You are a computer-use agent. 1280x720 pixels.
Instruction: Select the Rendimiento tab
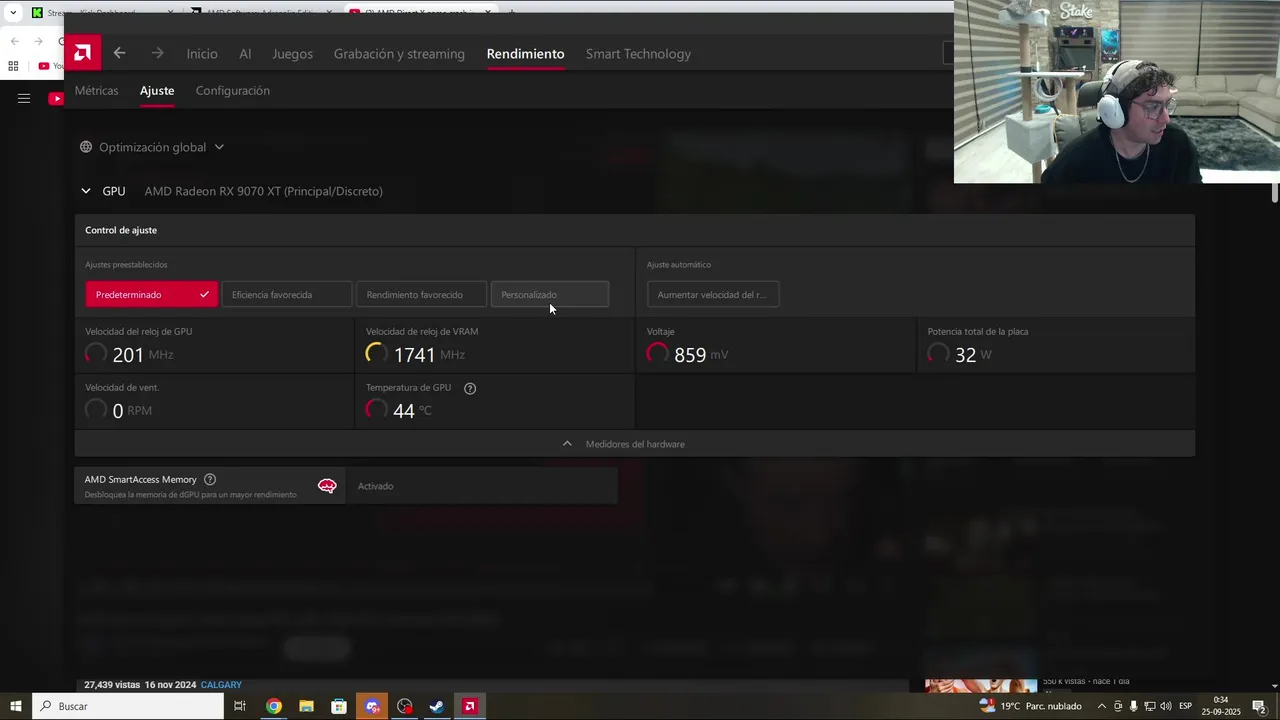525,54
